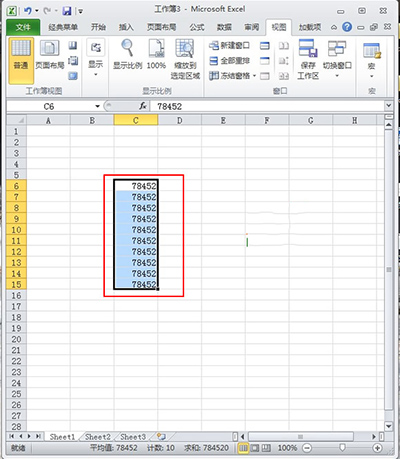
Task: Open a new window with 新建窗口
Action: pyautogui.click(x=229, y=45)
